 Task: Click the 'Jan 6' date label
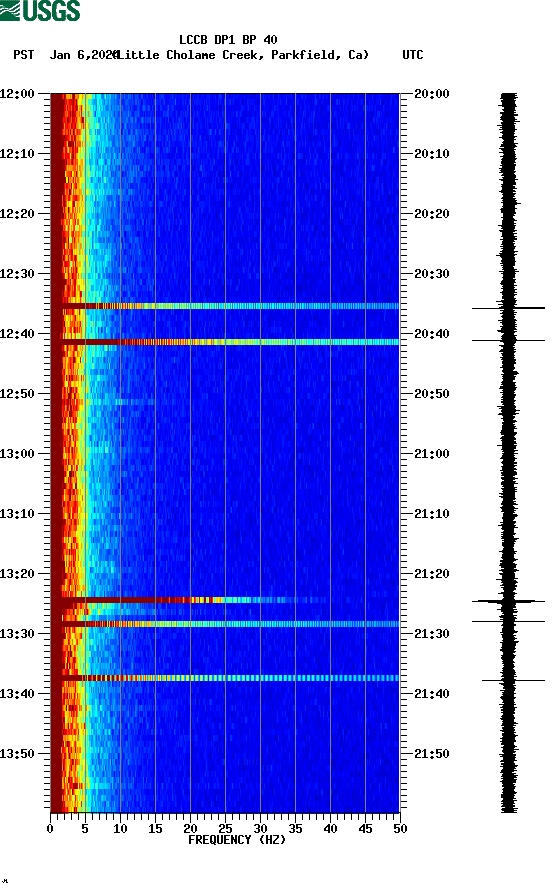[x=67, y=55]
